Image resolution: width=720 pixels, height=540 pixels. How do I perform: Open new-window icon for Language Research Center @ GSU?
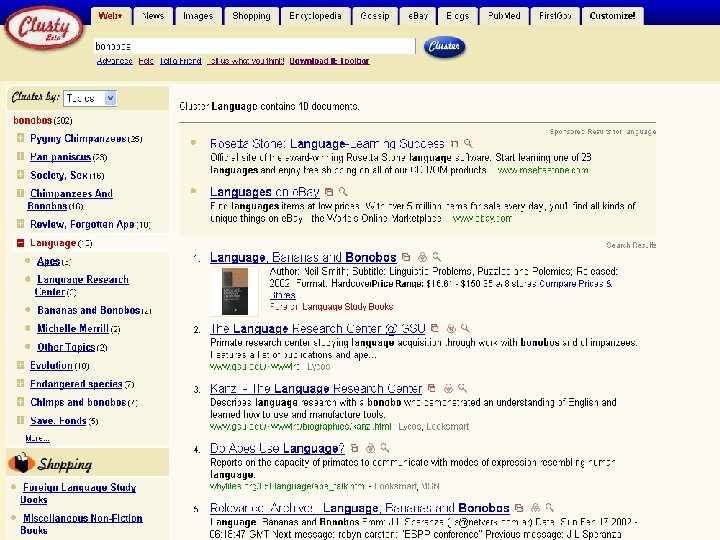(434, 328)
